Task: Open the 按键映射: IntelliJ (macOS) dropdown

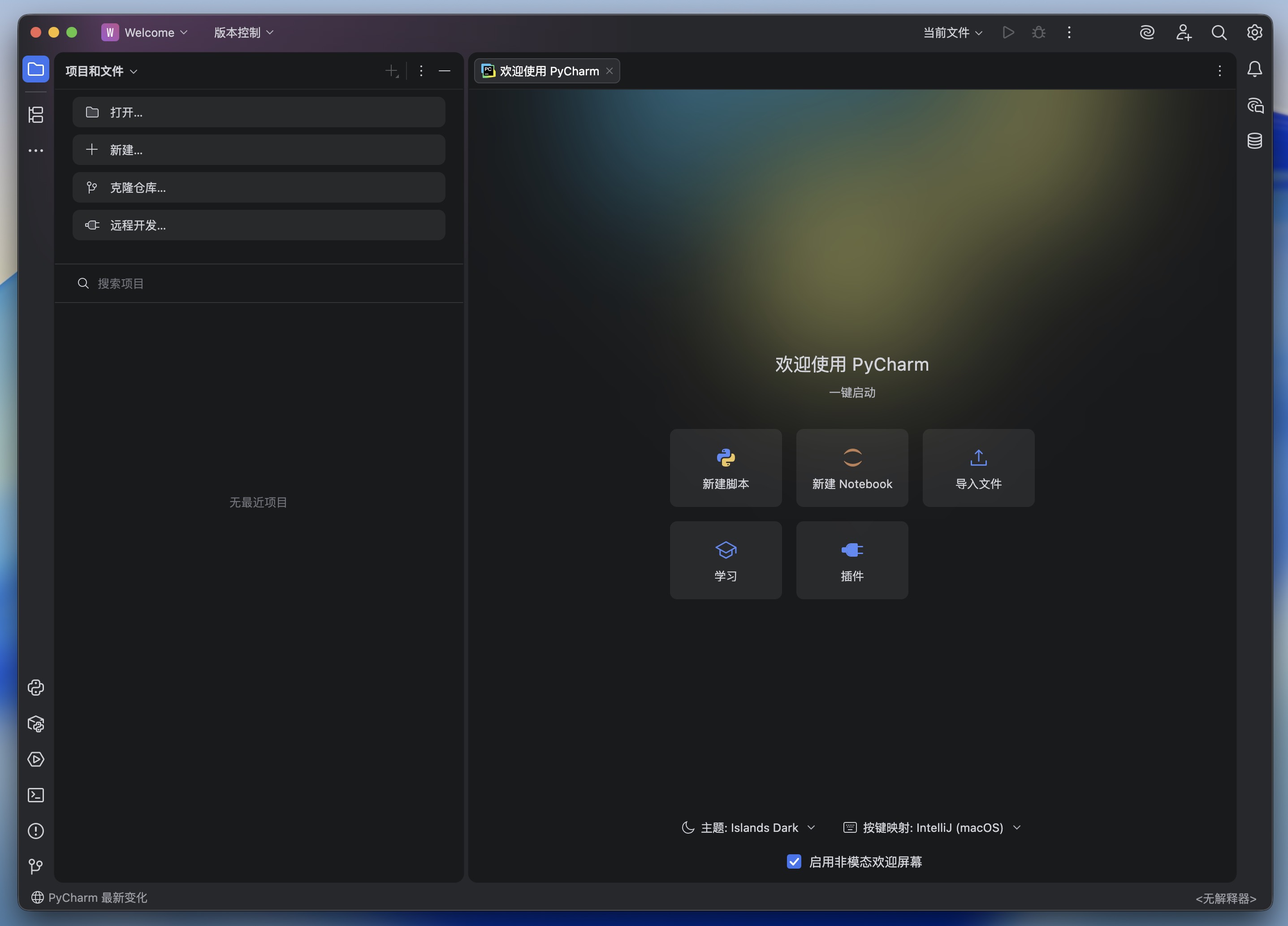Action: (x=932, y=828)
